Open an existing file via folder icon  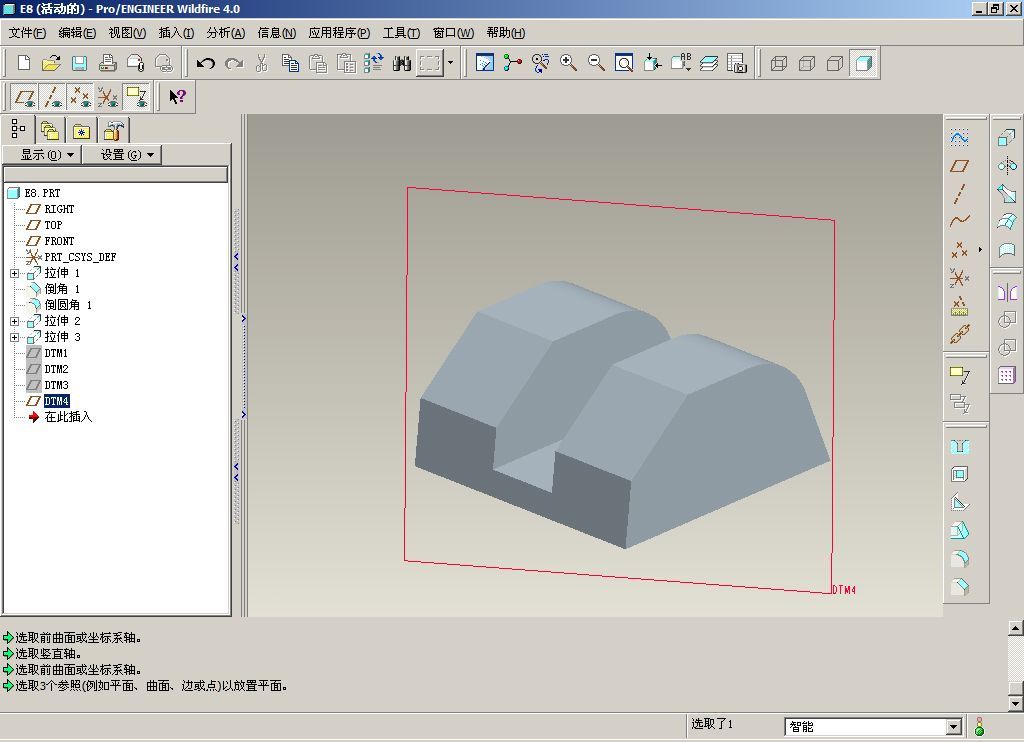(51, 63)
